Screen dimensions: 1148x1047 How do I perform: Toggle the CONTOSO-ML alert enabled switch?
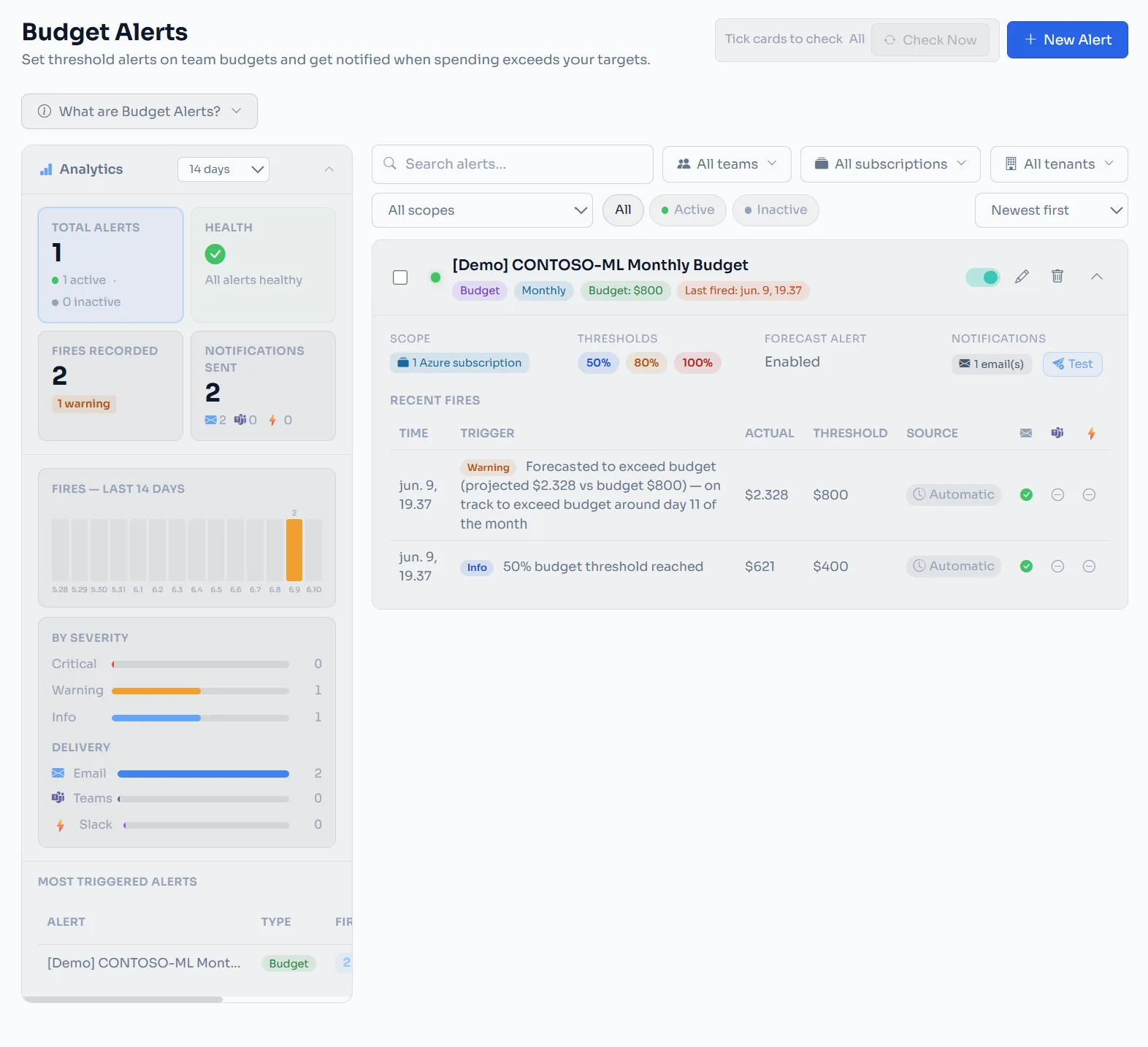point(982,277)
